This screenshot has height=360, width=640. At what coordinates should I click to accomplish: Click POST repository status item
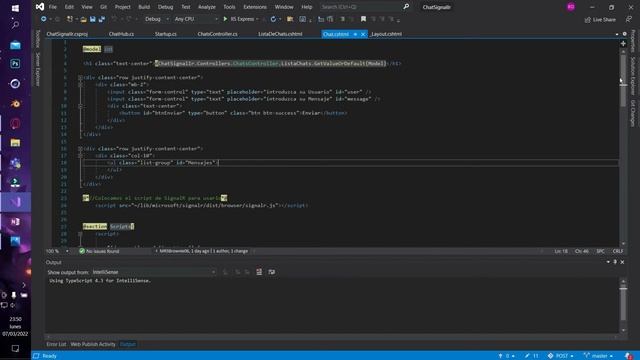(x=560, y=356)
